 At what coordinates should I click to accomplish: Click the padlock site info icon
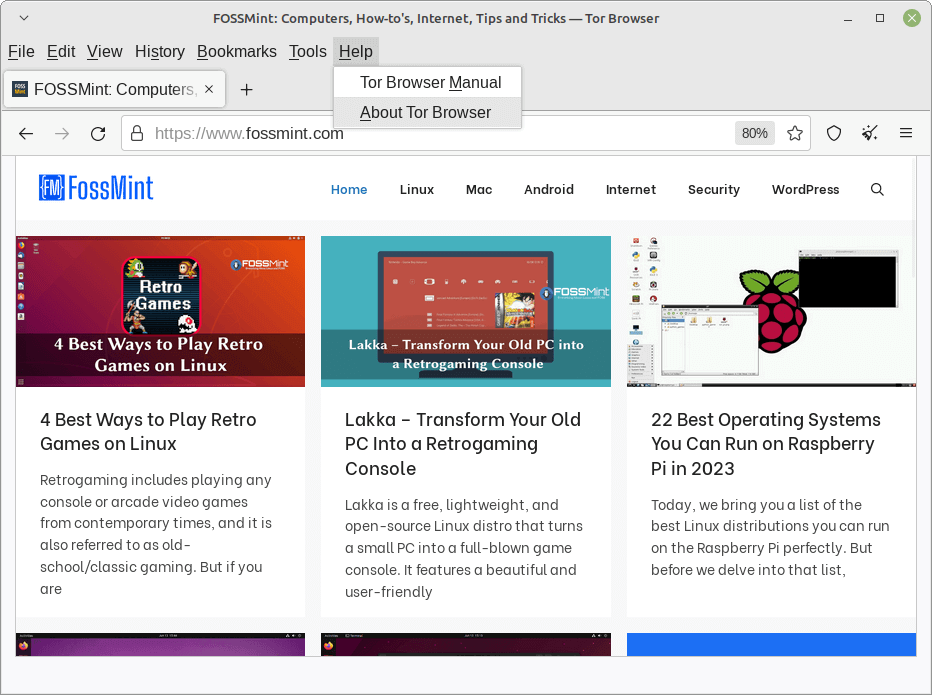click(136, 133)
